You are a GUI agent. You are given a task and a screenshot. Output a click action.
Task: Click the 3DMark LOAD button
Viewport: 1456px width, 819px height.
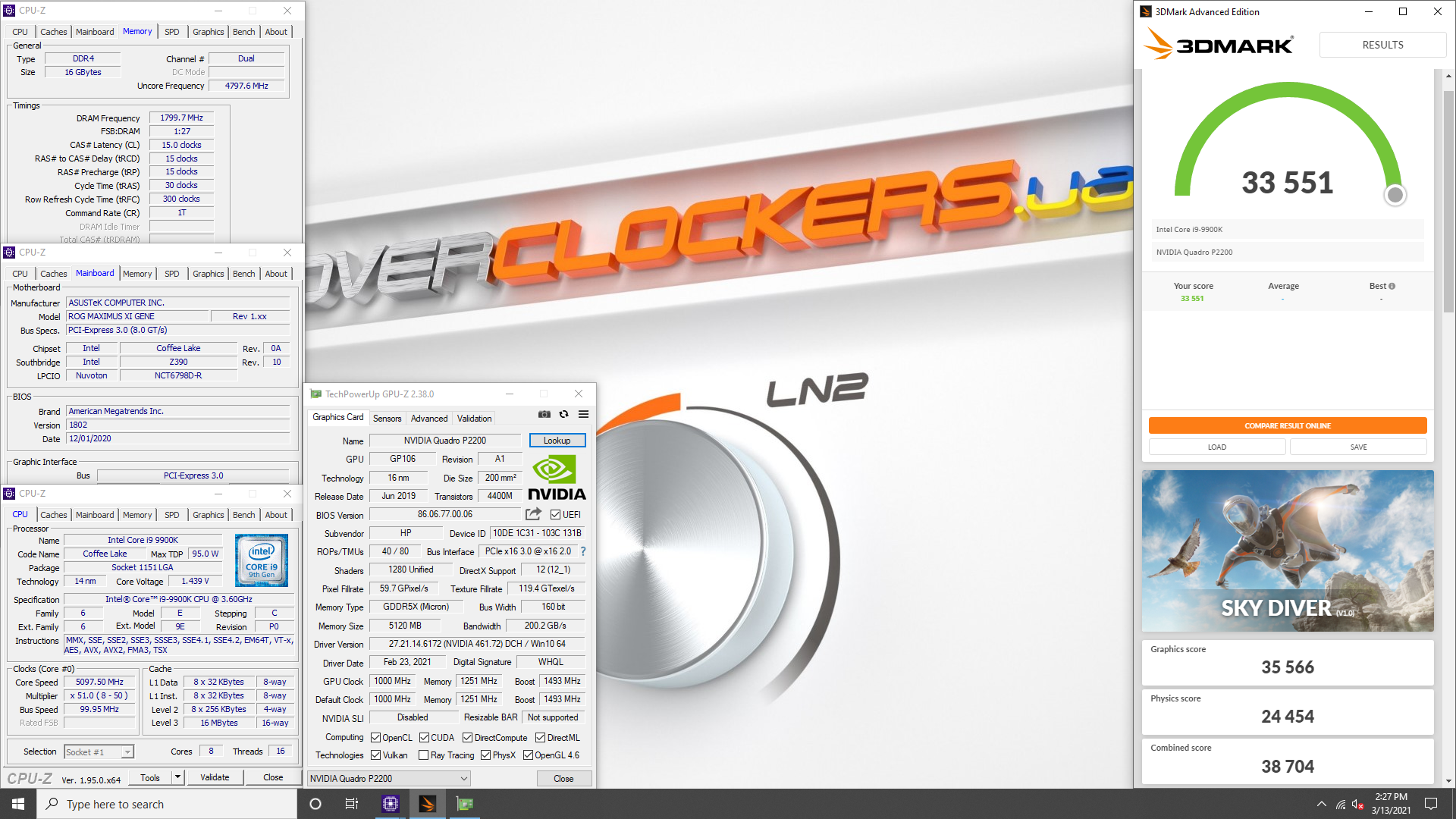click(x=1217, y=447)
